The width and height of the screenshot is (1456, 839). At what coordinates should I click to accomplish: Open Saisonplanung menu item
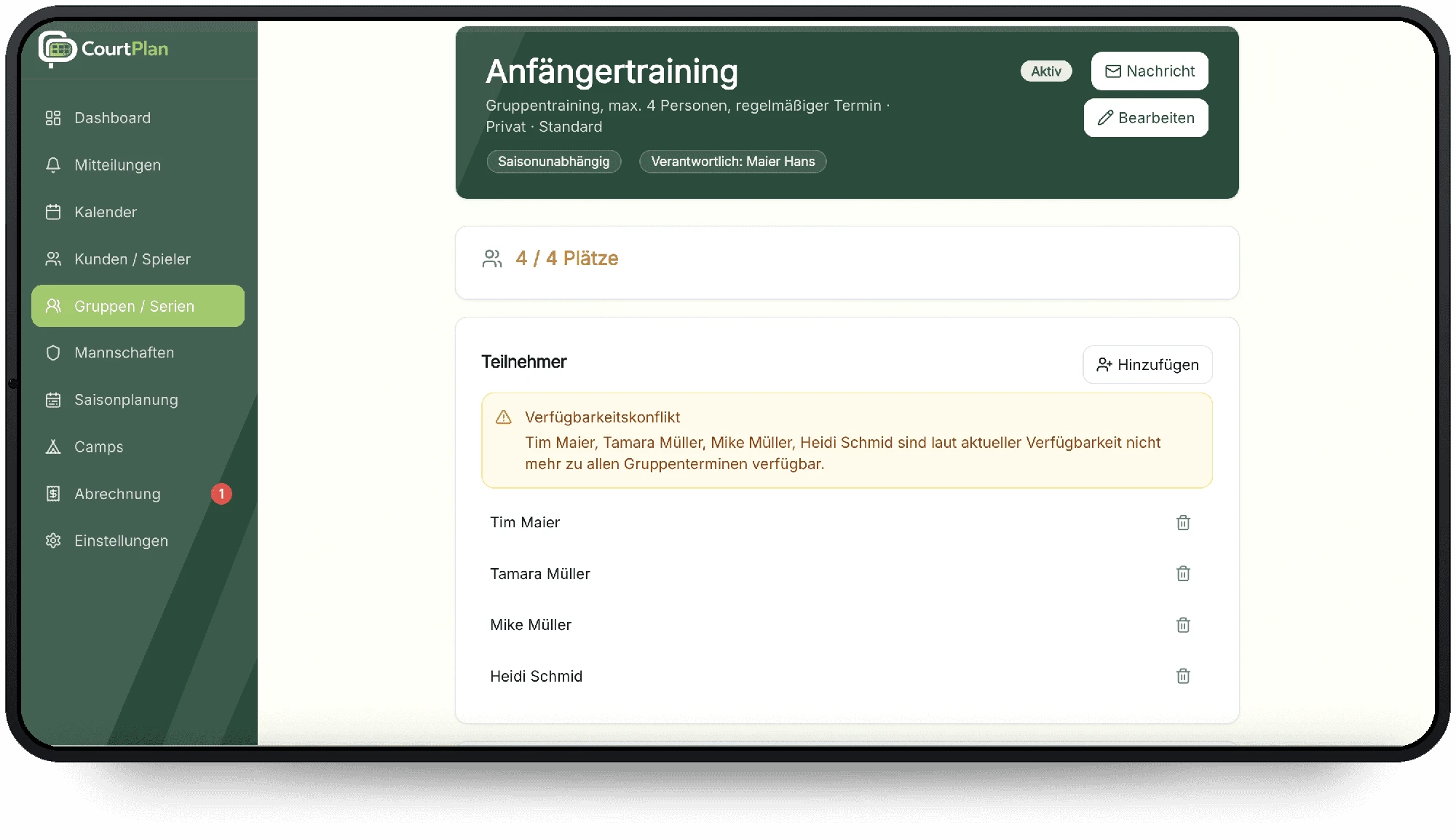click(x=138, y=400)
